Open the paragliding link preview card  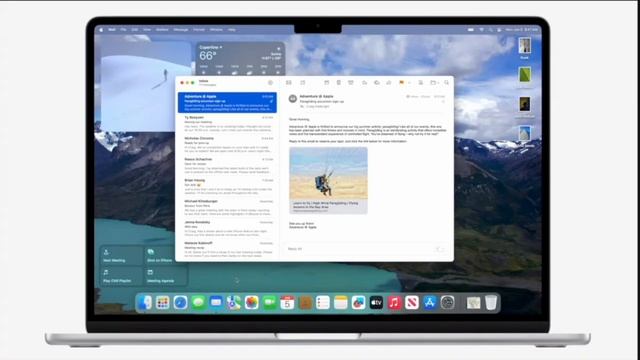coord(328,180)
